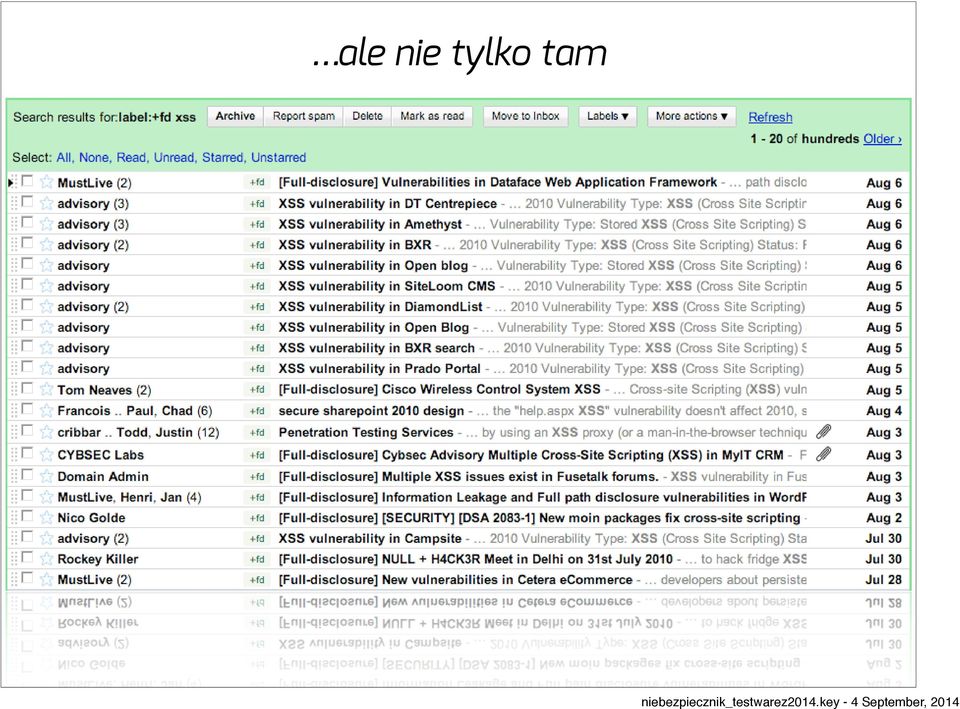Star the XSS vulnerability in Open blog message dated Aug 6
The image size is (960, 709).
tap(47, 266)
